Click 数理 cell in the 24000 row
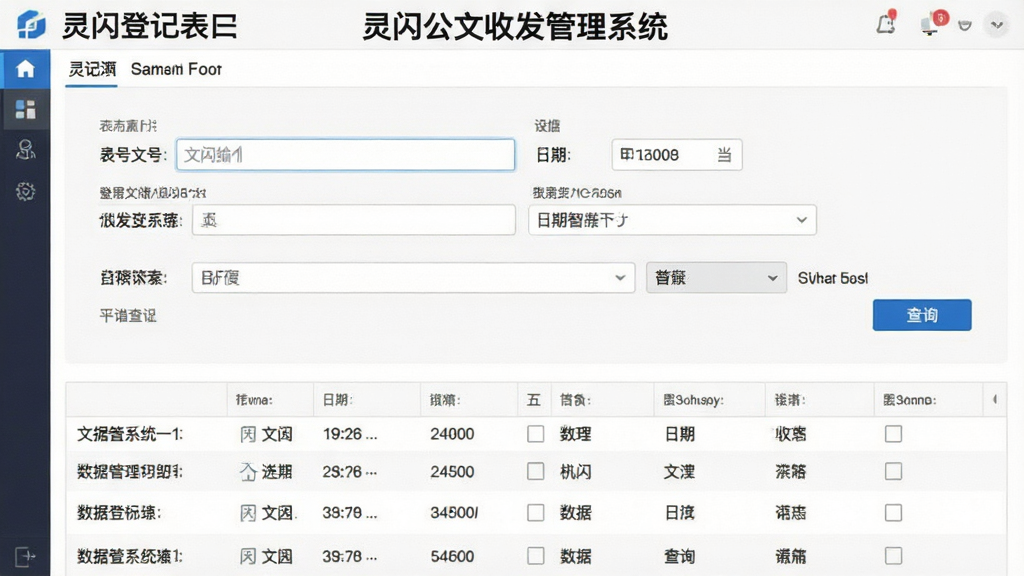1024x576 pixels. point(575,434)
